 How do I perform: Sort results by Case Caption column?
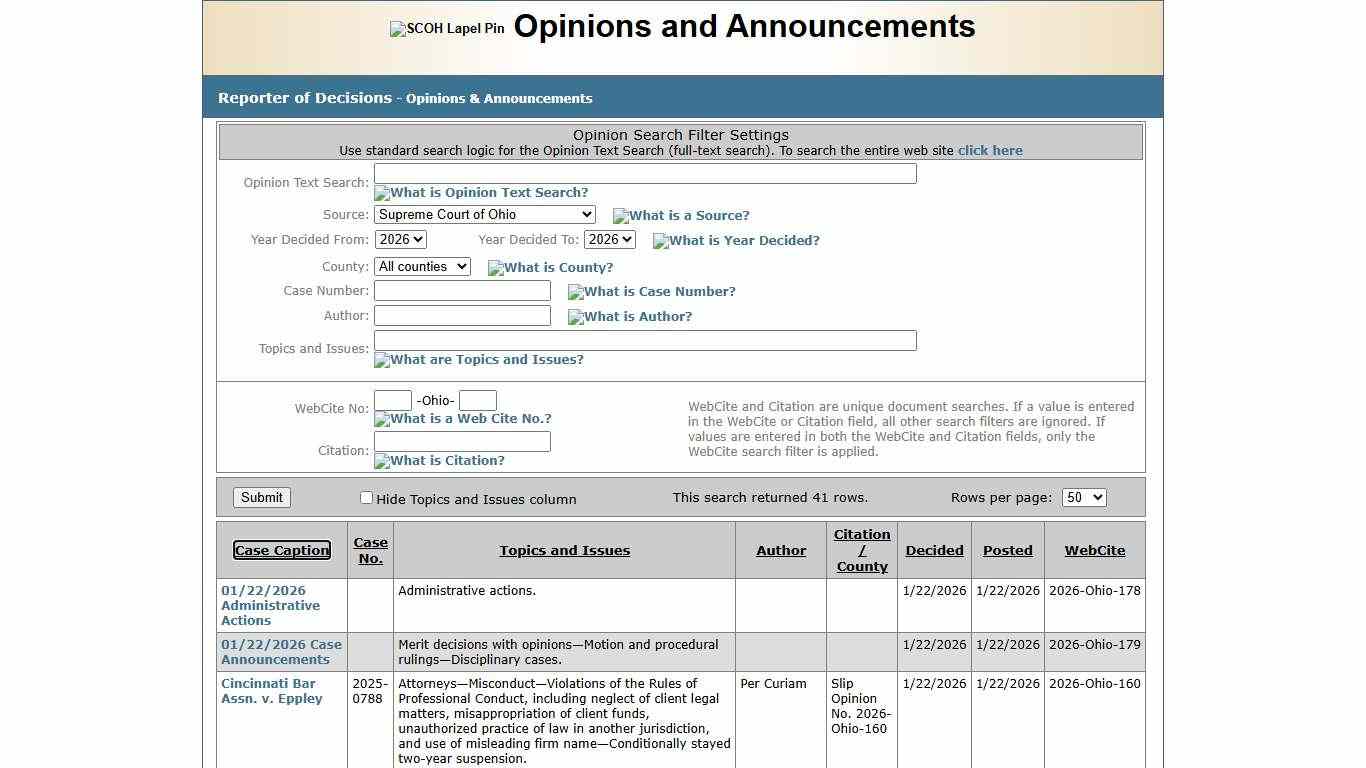(282, 550)
